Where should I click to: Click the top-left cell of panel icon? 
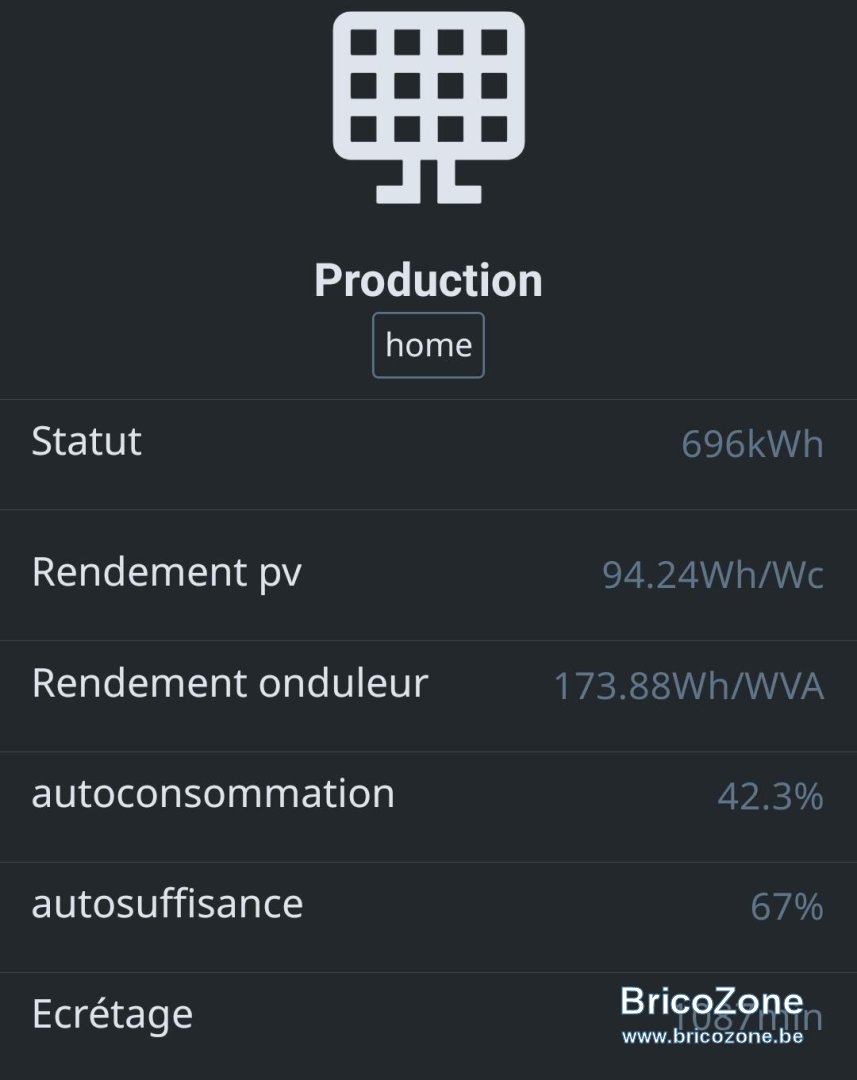tap(364, 43)
